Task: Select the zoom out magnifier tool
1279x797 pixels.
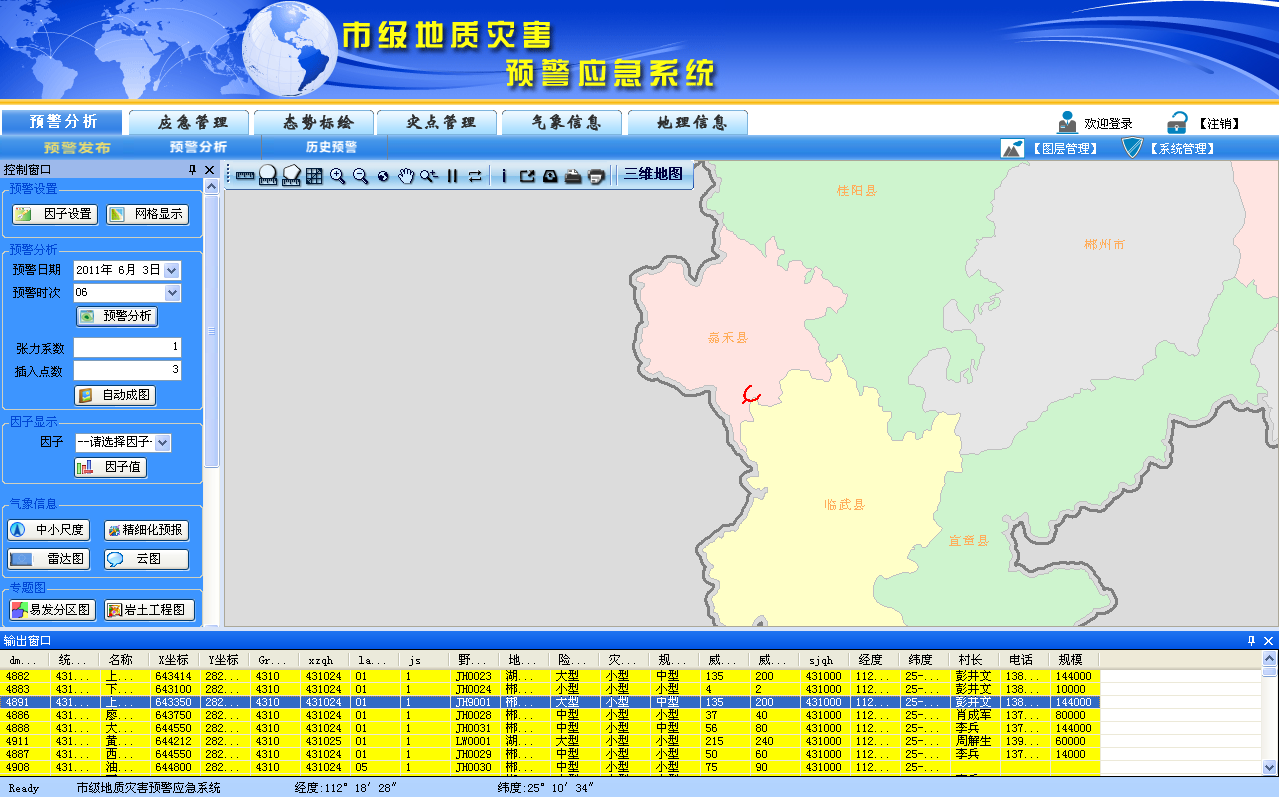Action: click(359, 175)
